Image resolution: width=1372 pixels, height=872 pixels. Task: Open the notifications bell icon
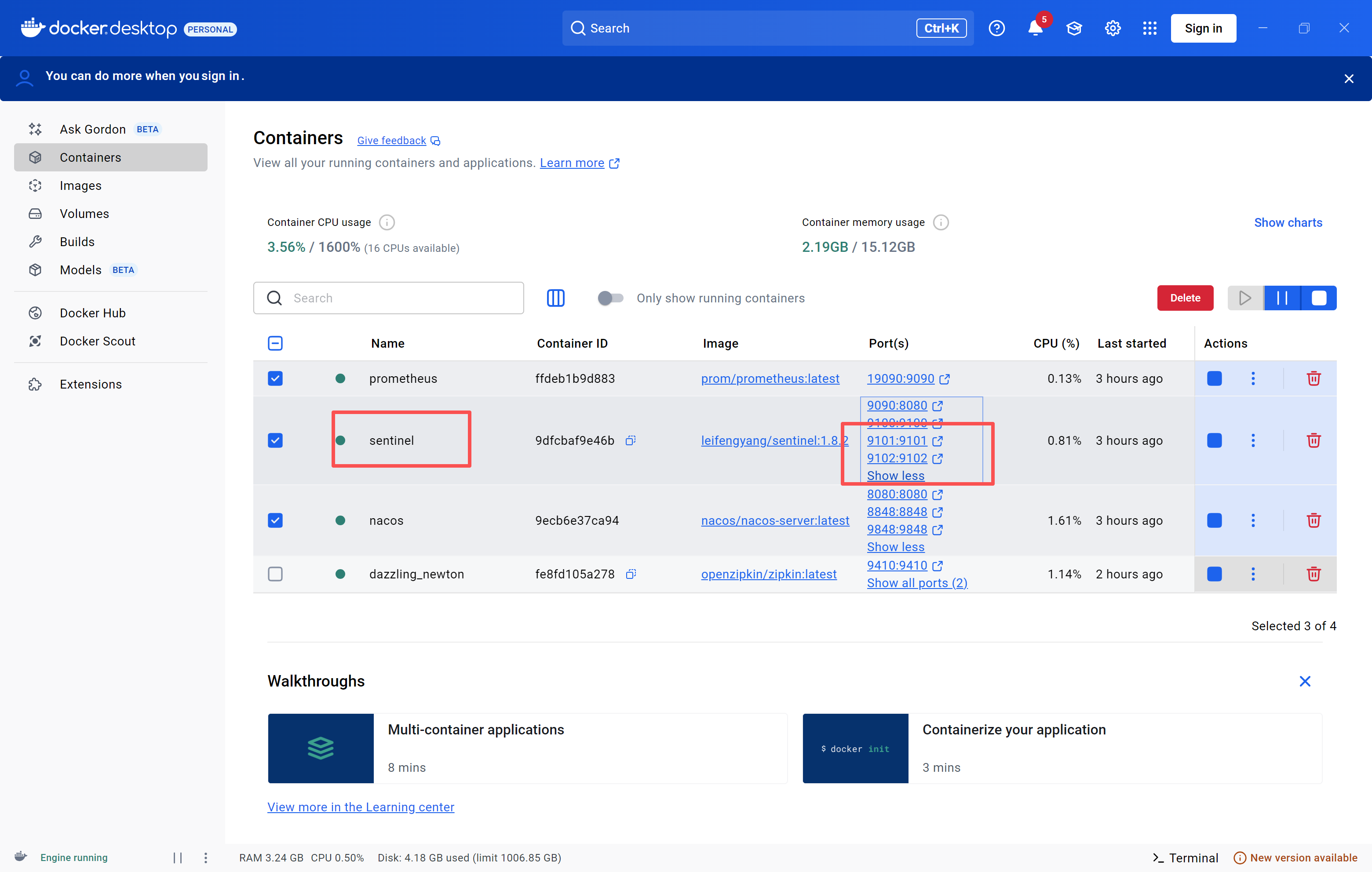1035,28
